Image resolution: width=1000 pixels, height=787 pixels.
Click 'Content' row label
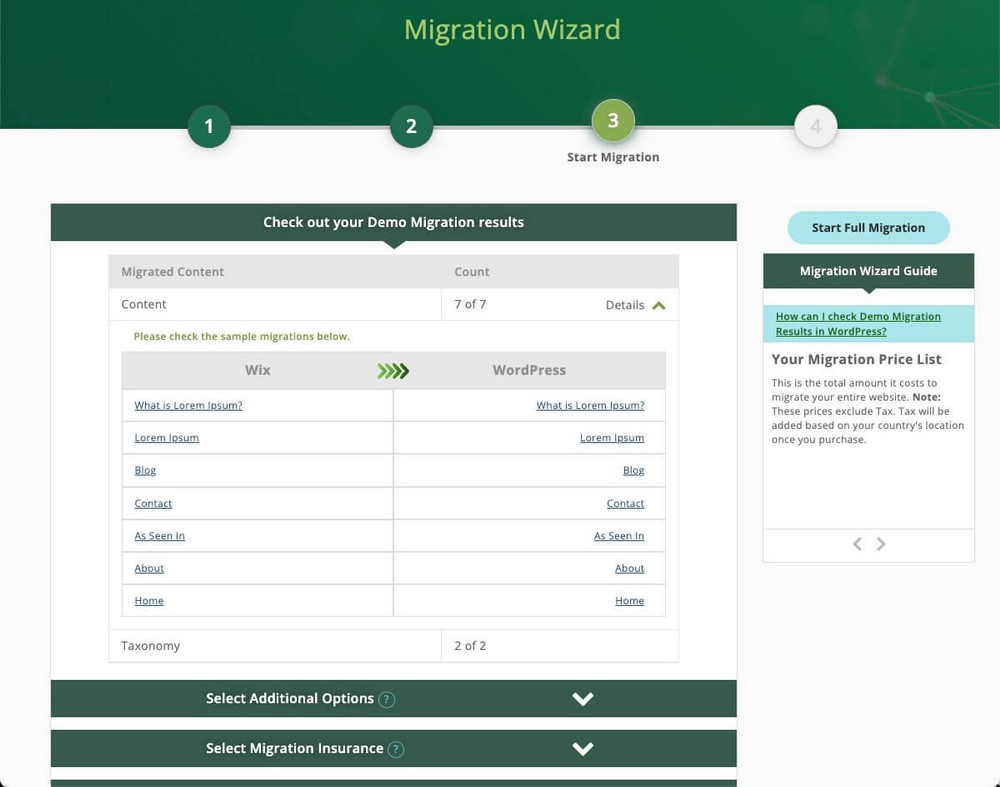click(x=143, y=304)
